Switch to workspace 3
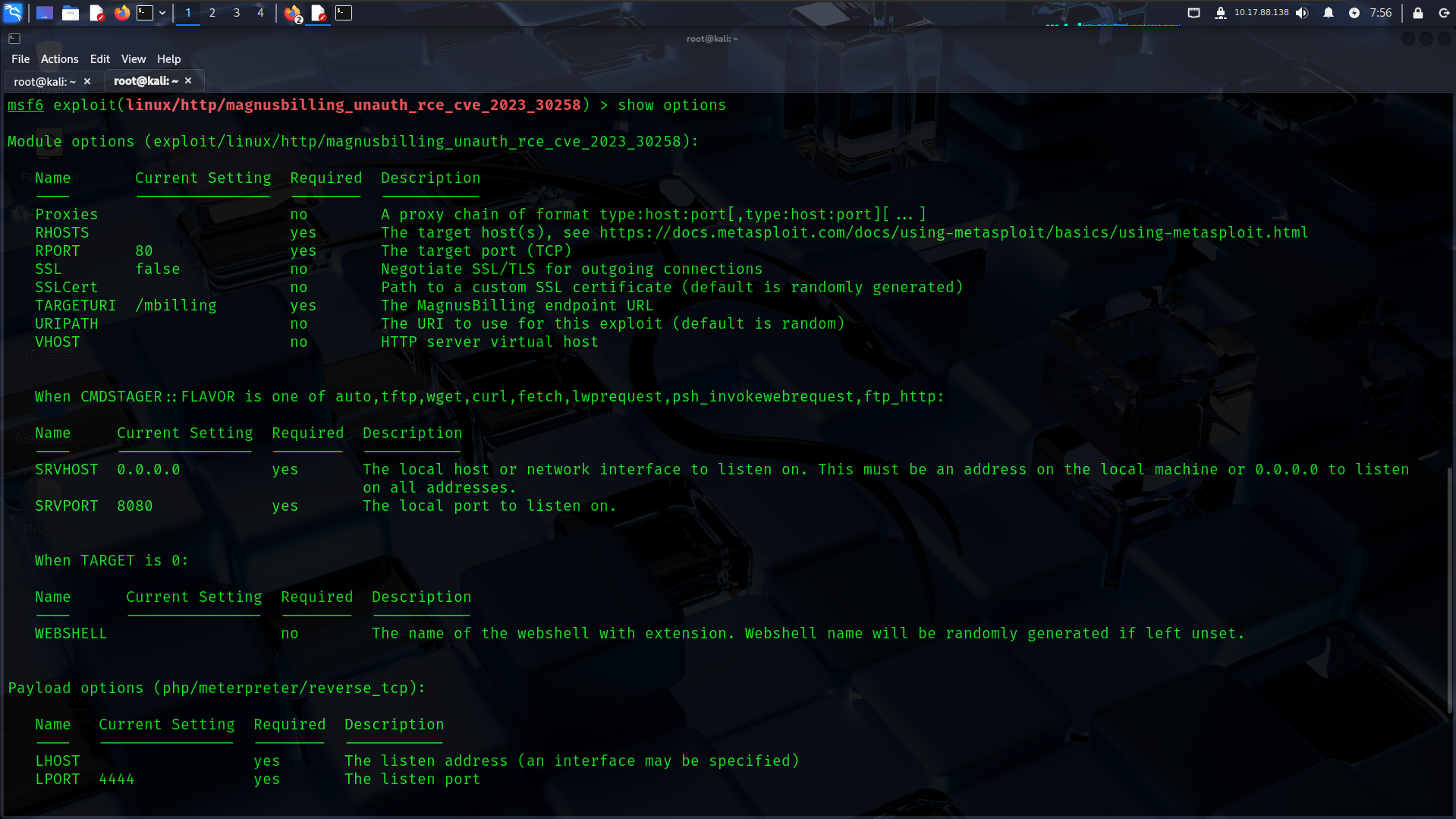Screen dimensions: 1456x819 coord(237,13)
